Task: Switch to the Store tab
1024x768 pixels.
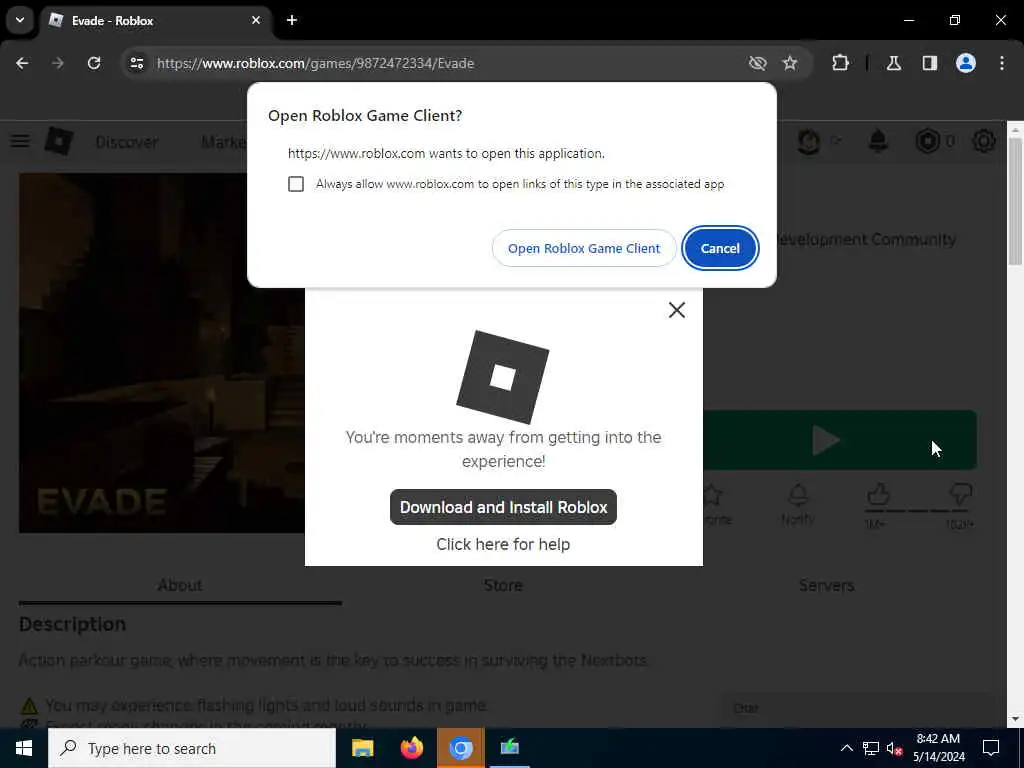Action: [x=503, y=585]
